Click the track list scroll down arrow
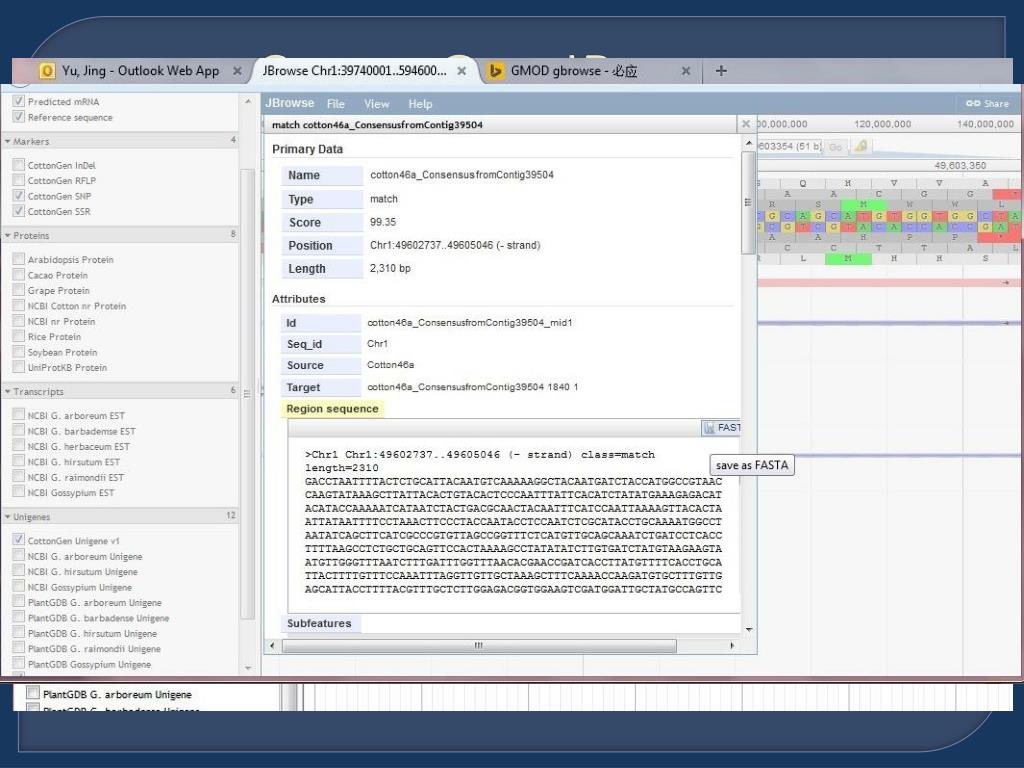Viewport: 1024px width, 768px height. [248, 668]
